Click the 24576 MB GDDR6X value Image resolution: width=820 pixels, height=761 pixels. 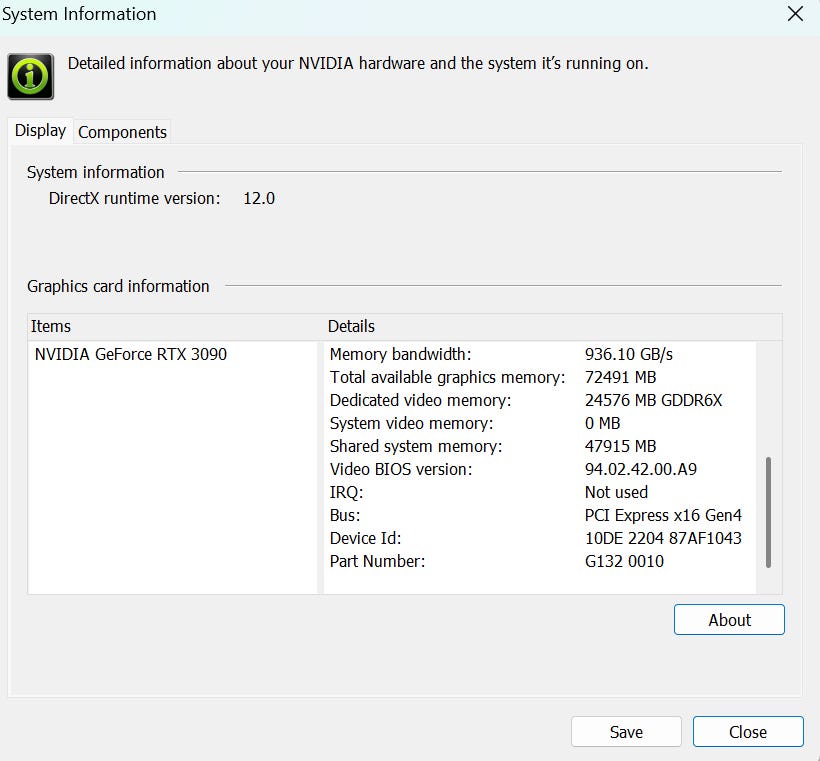click(653, 400)
